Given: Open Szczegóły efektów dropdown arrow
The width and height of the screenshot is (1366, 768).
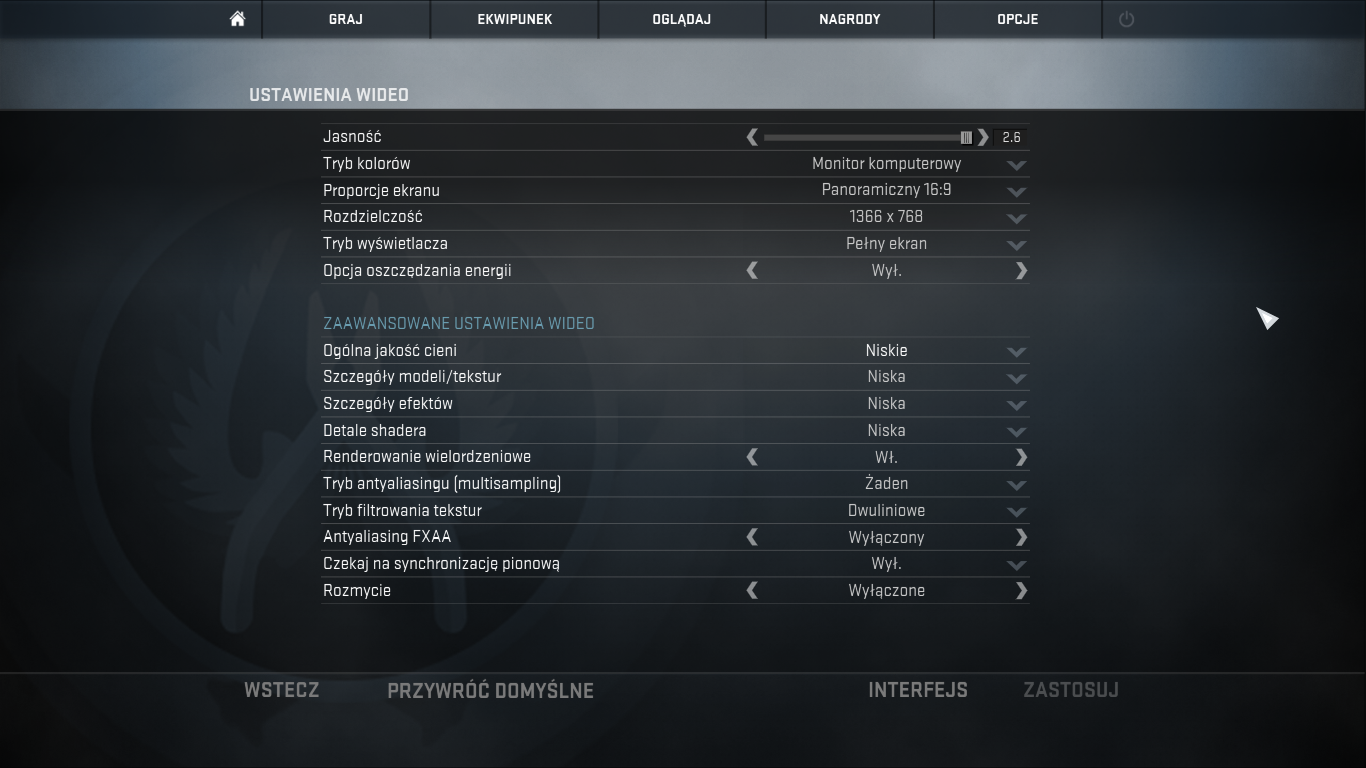Looking at the screenshot, I should (x=1016, y=405).
